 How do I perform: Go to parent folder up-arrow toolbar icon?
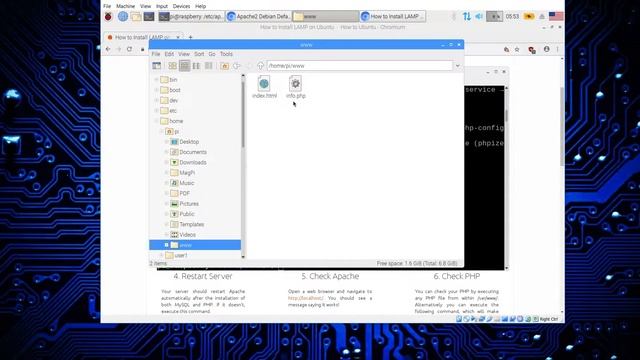tap(260, 66)
